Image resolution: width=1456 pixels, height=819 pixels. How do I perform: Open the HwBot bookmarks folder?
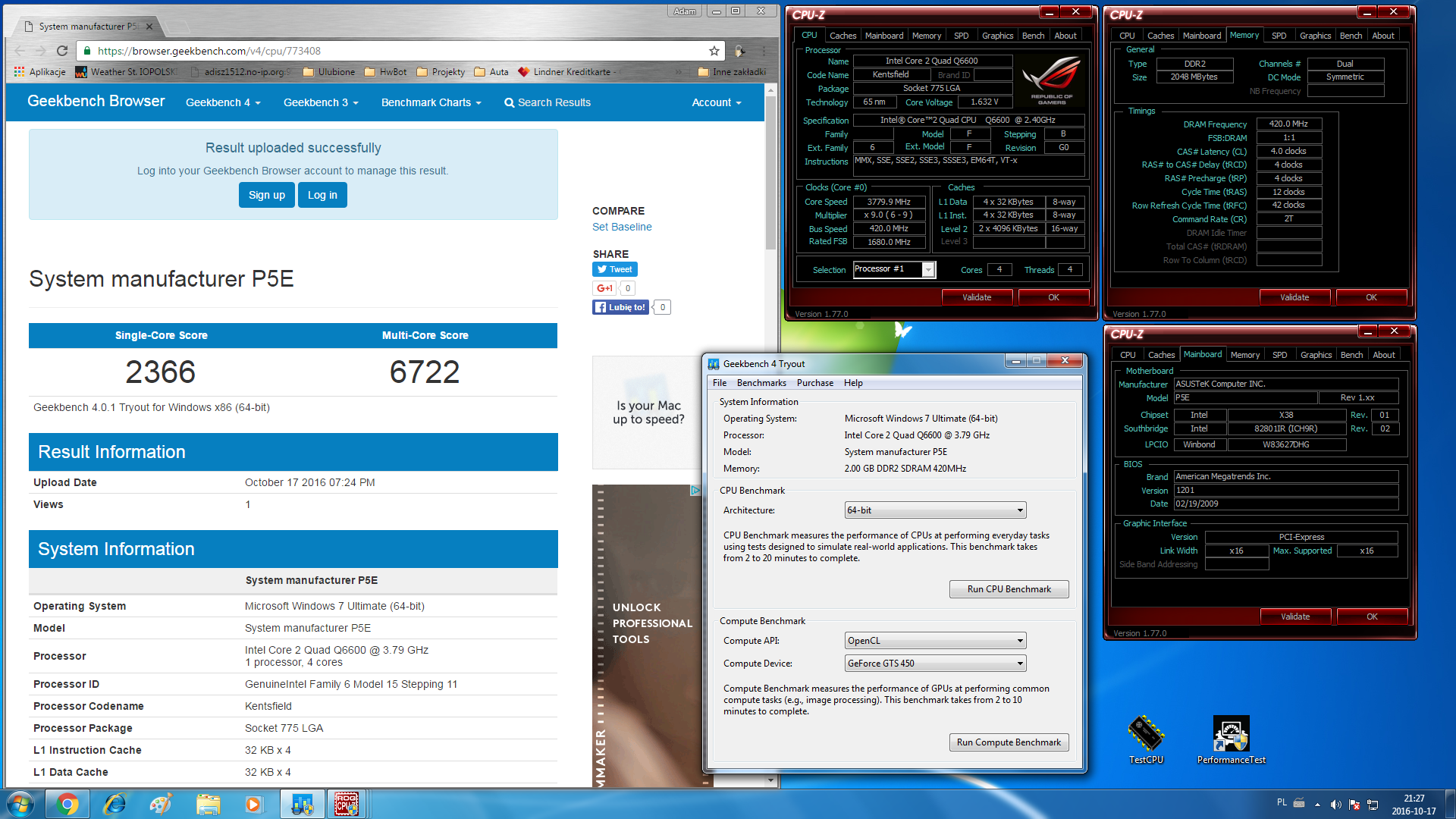[x=385, y=72]
